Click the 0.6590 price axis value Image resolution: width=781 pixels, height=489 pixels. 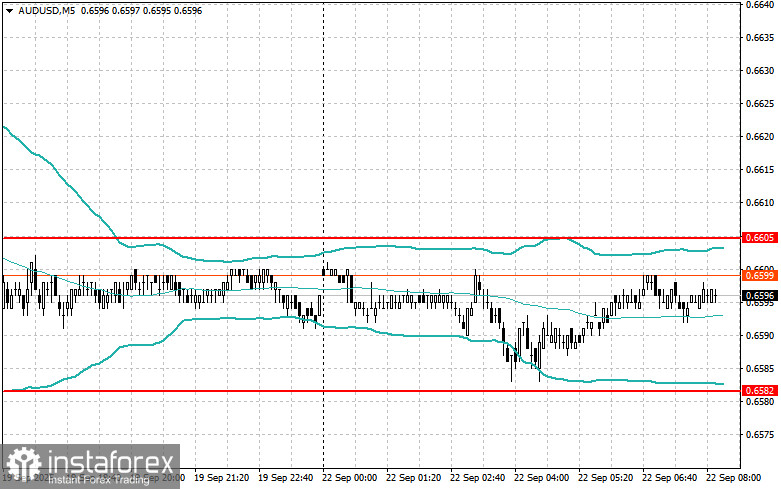(760, 336)
